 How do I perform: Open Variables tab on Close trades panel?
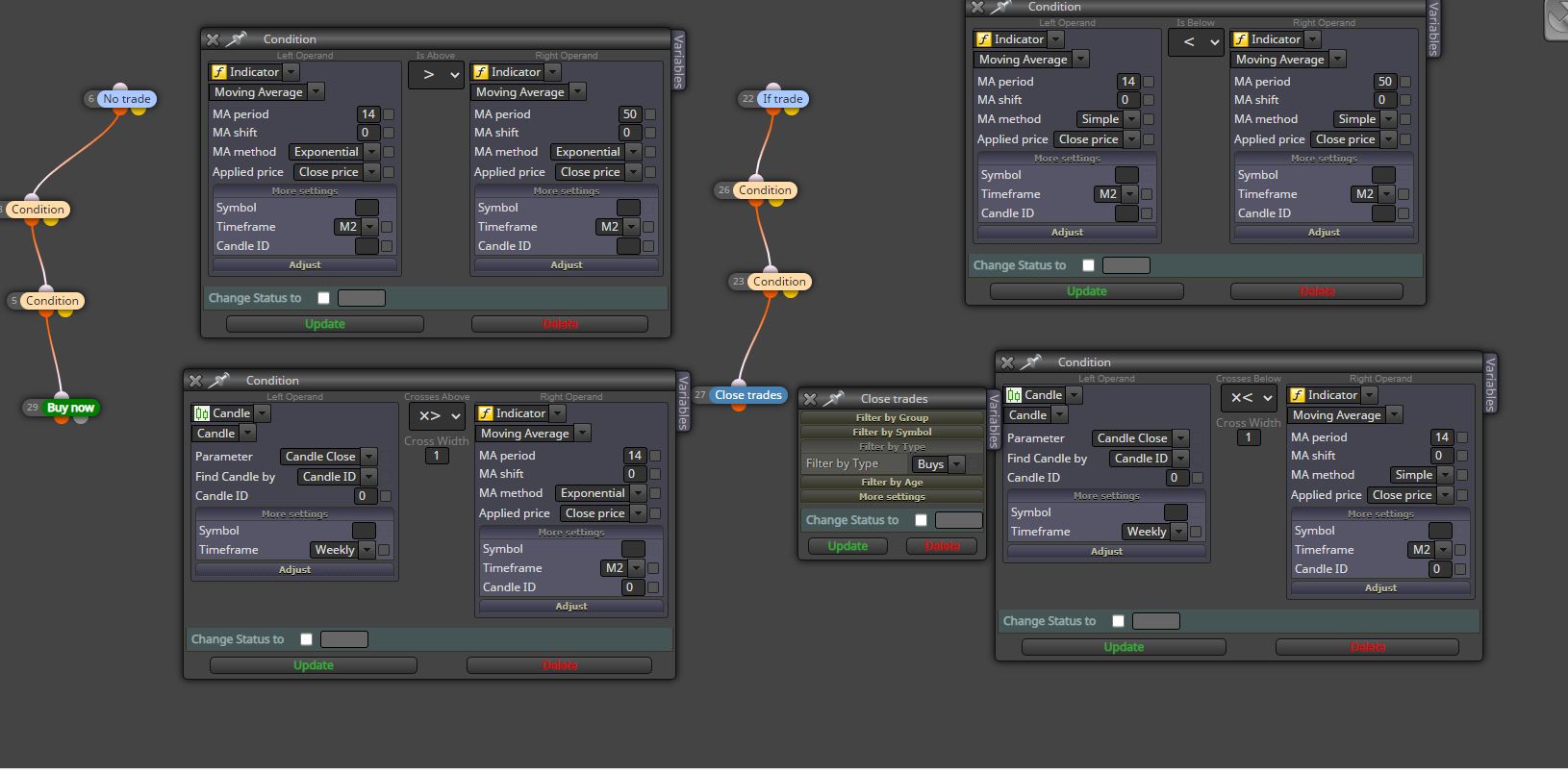(995, 420)
